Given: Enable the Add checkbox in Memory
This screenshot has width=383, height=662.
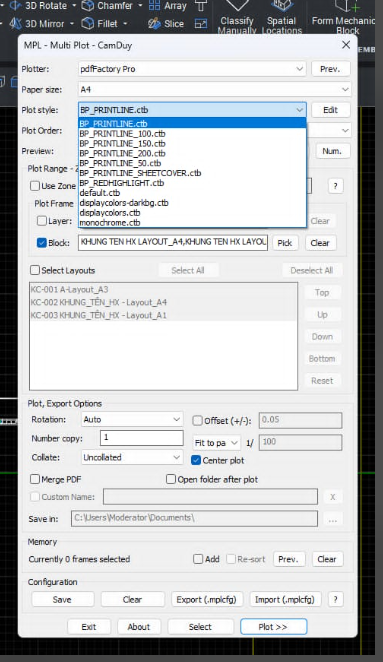Looking at the screenshot, I should click(x=198, y=559).
